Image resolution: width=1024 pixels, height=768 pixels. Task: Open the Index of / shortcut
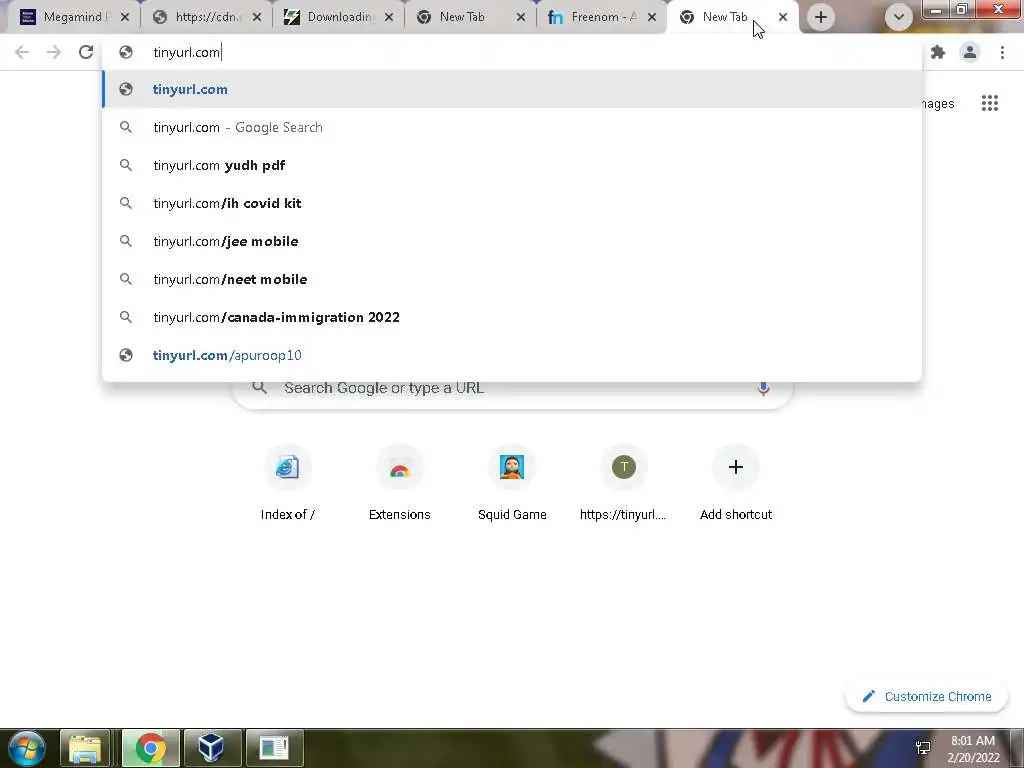[287, 483]
